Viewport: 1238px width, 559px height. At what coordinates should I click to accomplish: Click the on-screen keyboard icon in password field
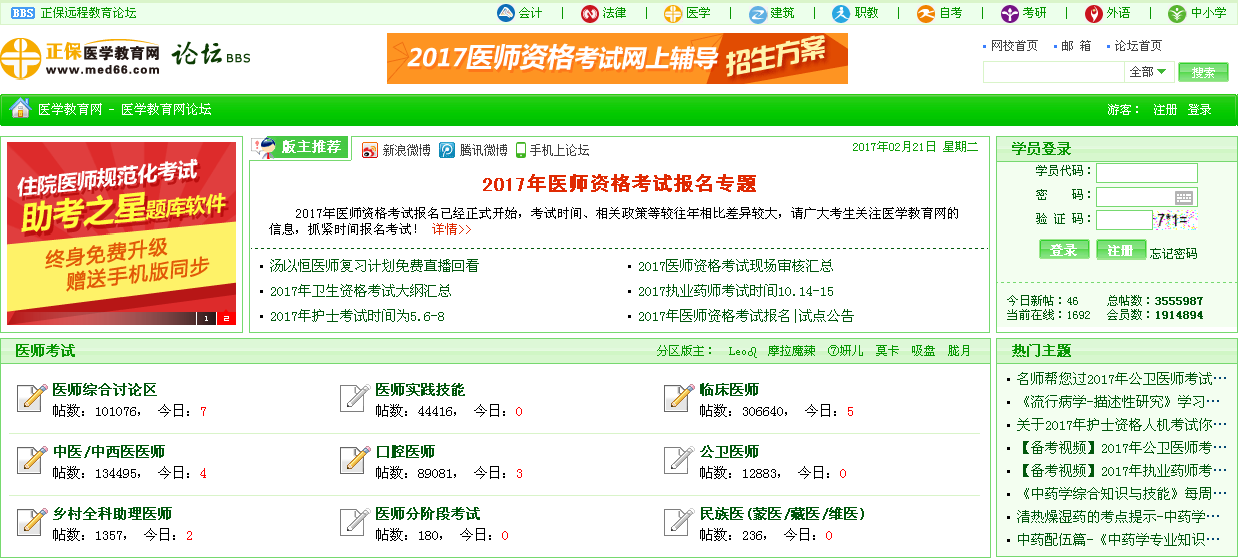[1184, 197]
